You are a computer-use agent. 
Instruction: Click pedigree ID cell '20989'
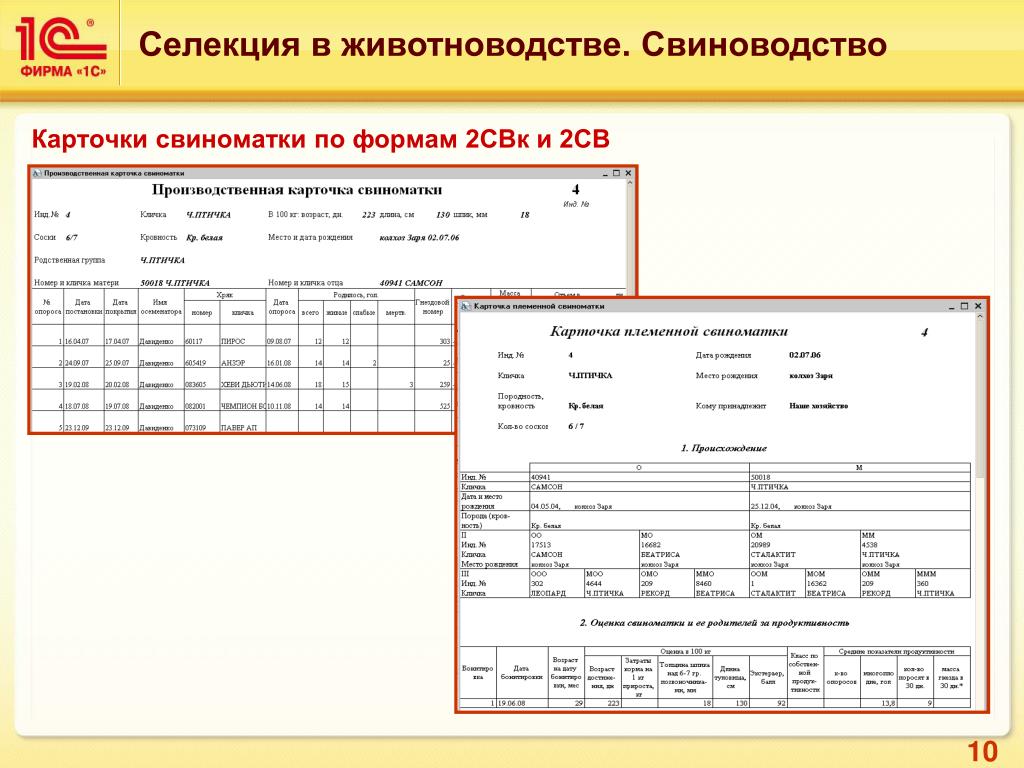[761, 545]
